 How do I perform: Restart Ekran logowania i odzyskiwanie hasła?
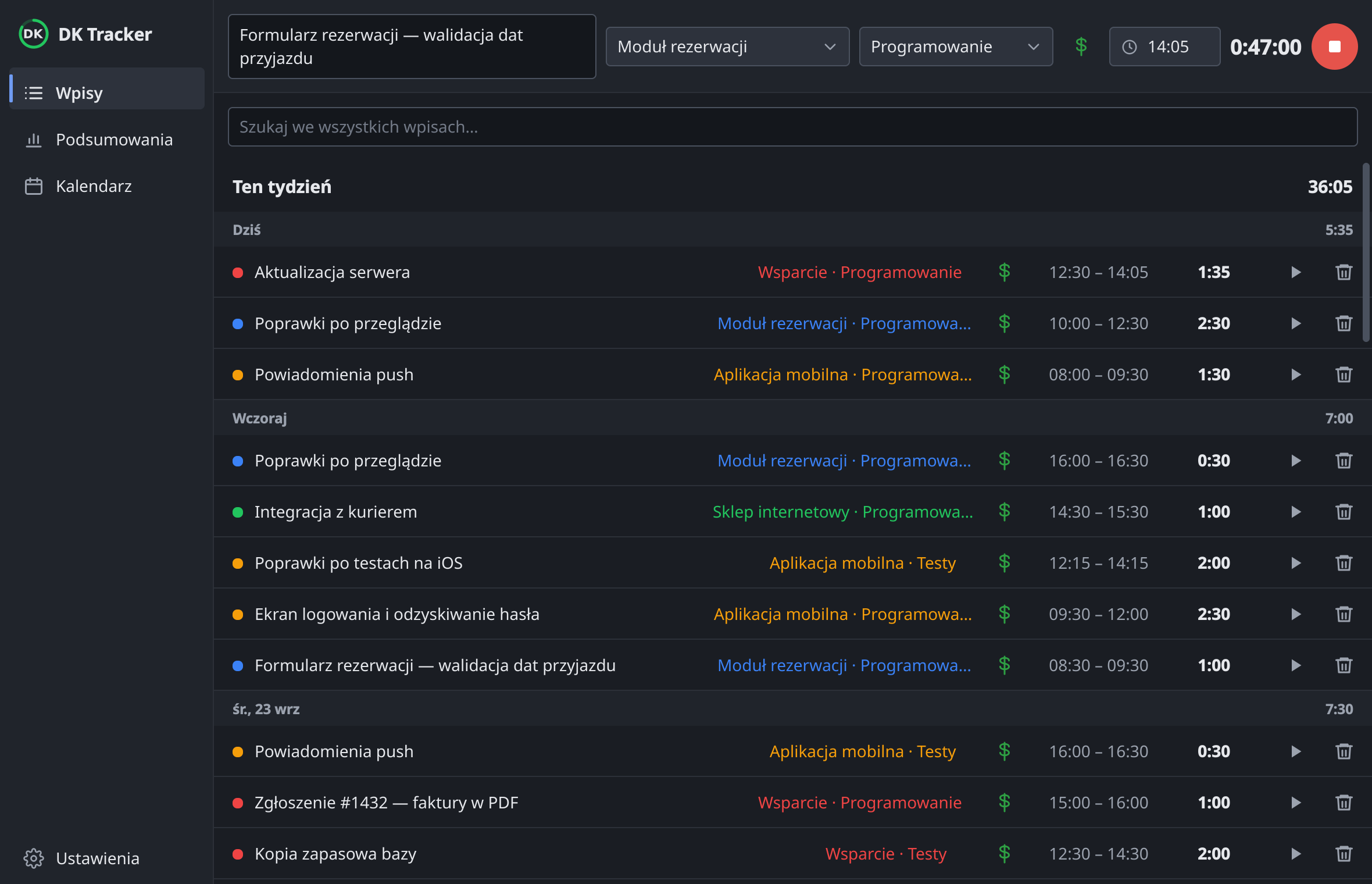1296,614
